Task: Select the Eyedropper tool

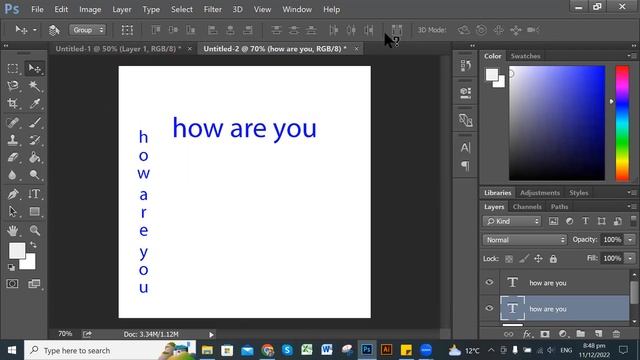Action: coord(35,103)
